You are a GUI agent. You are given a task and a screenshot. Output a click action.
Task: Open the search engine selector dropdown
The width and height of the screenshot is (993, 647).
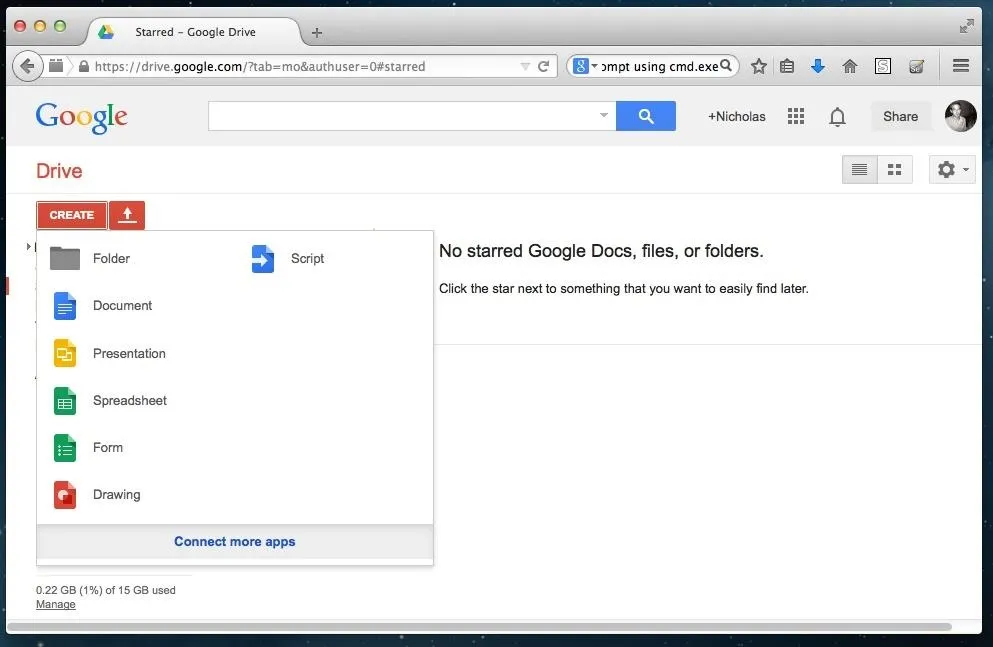point(585,66)
